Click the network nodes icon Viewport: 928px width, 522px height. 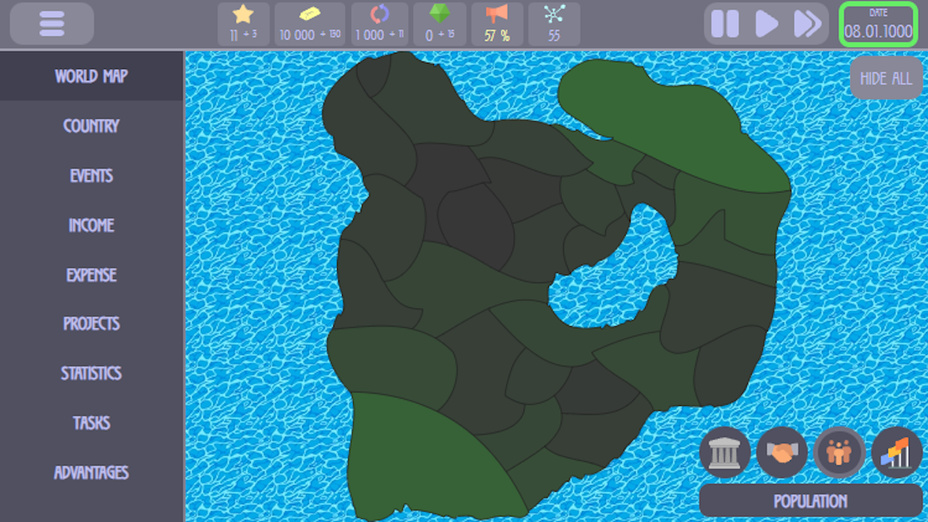click(554, 16)
